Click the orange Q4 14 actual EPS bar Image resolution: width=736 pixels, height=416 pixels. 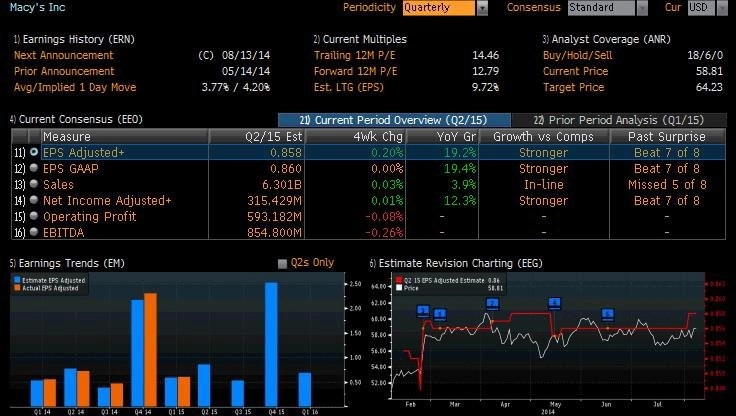coord(151,349)
